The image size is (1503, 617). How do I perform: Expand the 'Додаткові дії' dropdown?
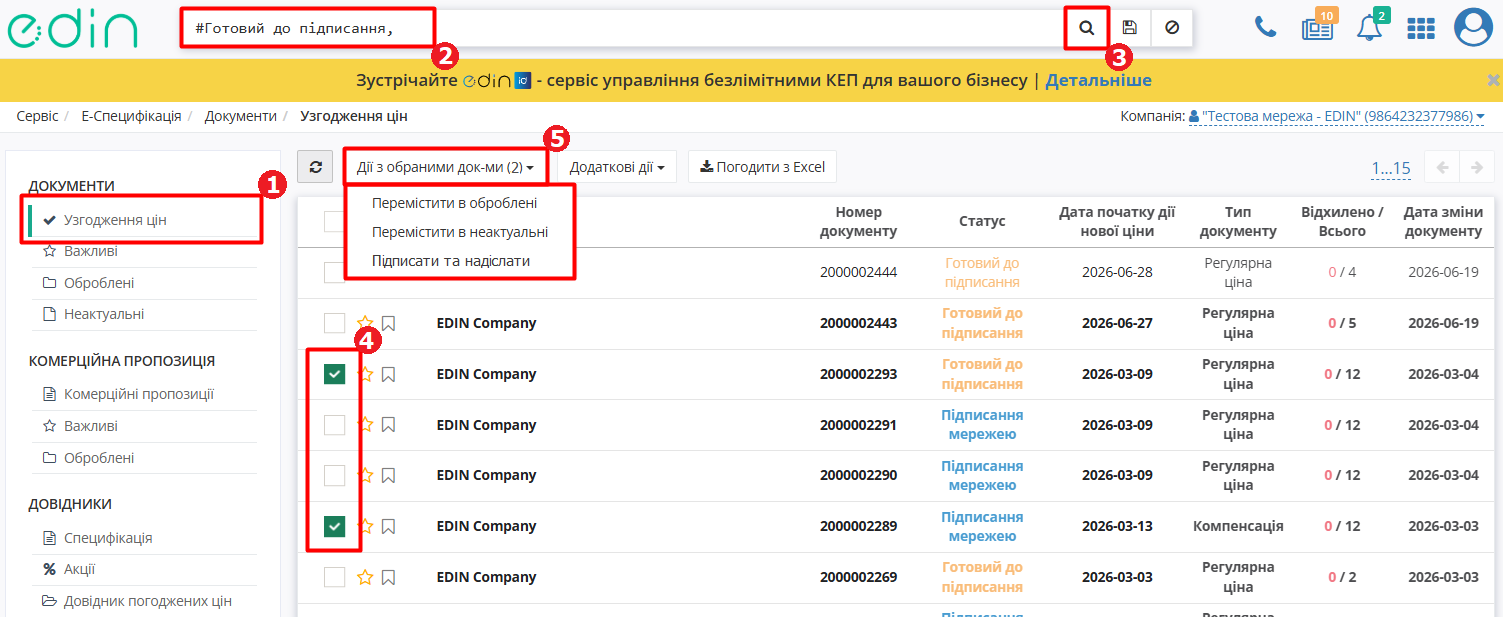(x=617, y=167)
